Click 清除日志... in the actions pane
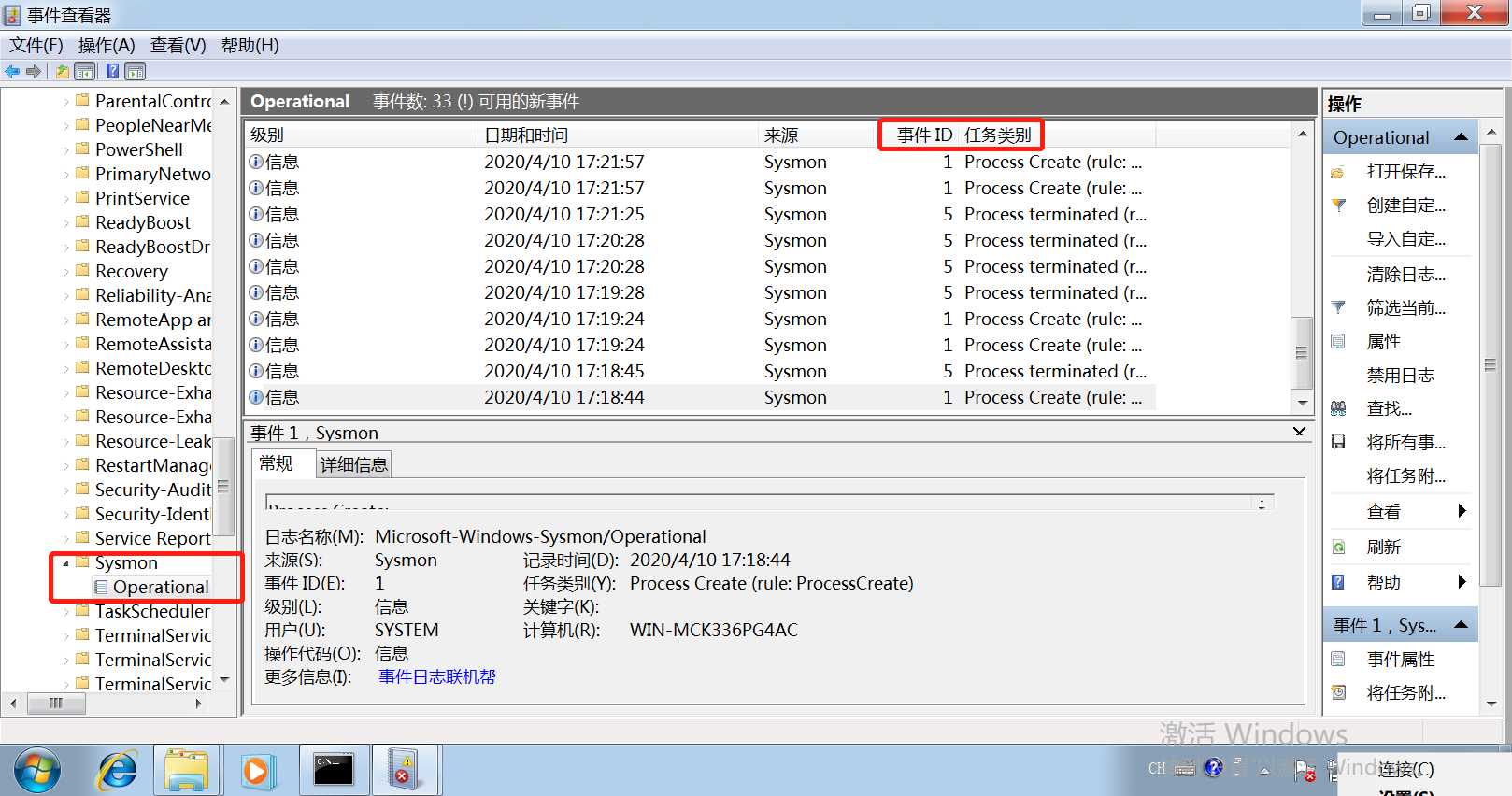Image resolution: width=1512 pixels, height=796 pixels. tap(1406, 274)
